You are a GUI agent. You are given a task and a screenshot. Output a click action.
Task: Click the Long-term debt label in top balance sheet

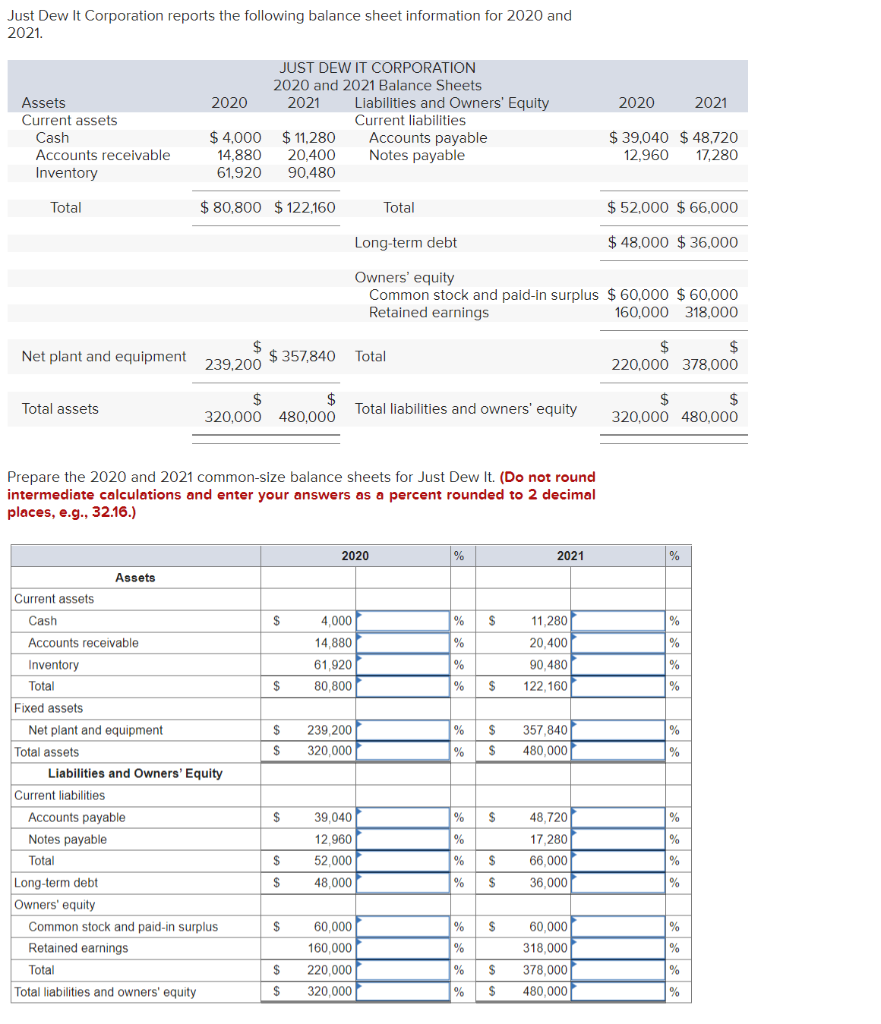(406, 243)
